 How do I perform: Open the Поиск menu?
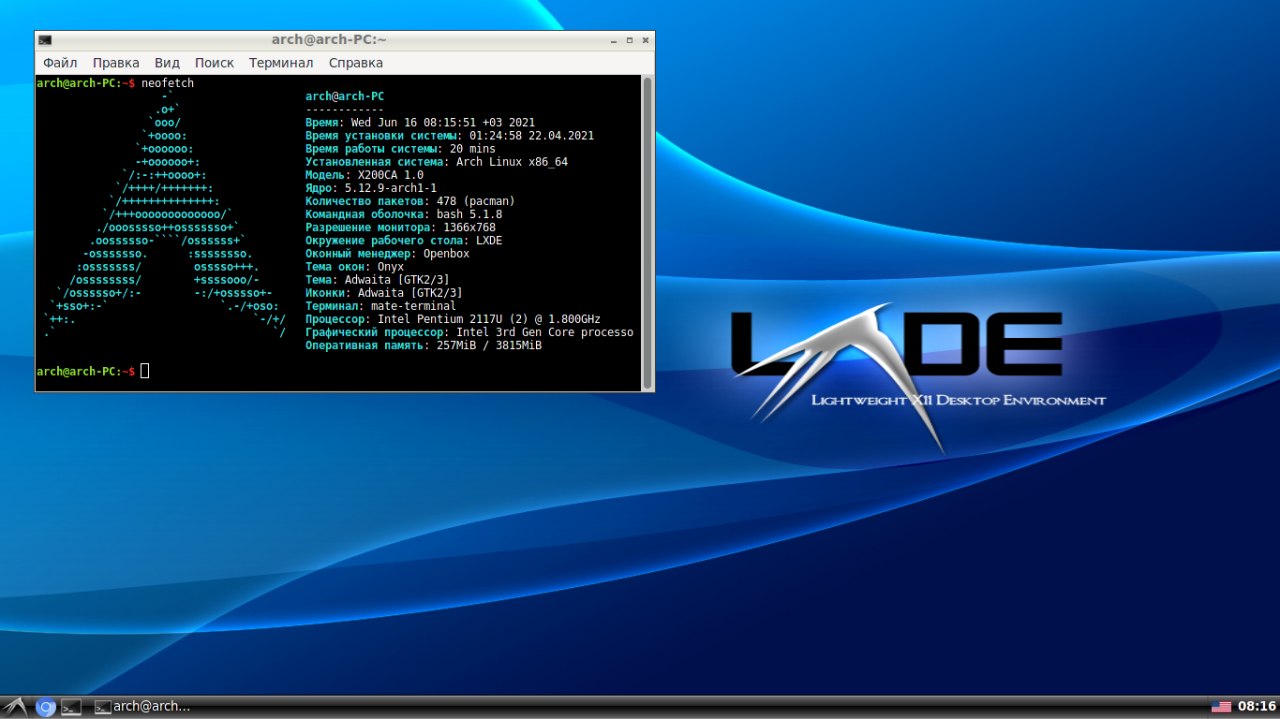[214, 63]
